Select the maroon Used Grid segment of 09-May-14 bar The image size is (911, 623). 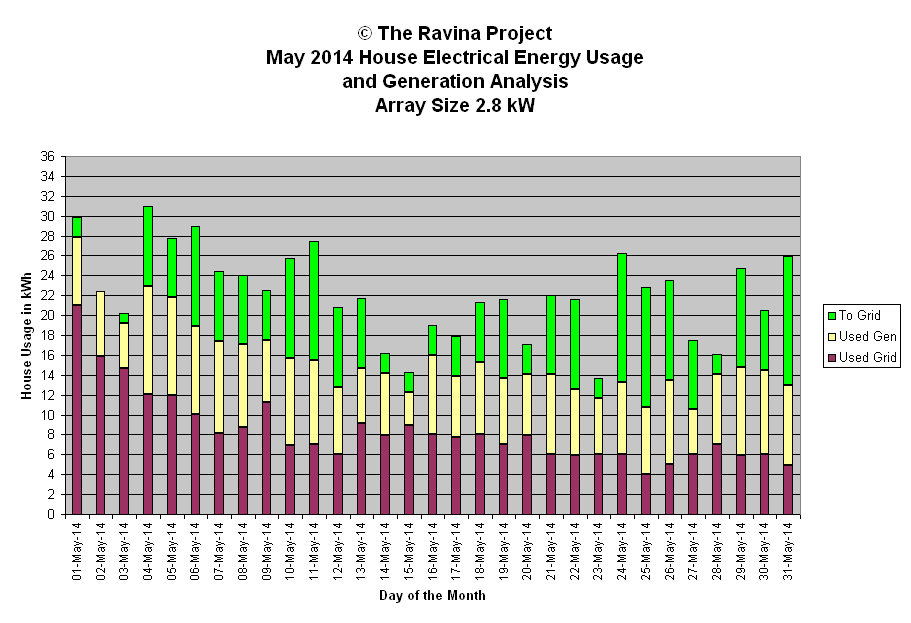click(266, 459)
